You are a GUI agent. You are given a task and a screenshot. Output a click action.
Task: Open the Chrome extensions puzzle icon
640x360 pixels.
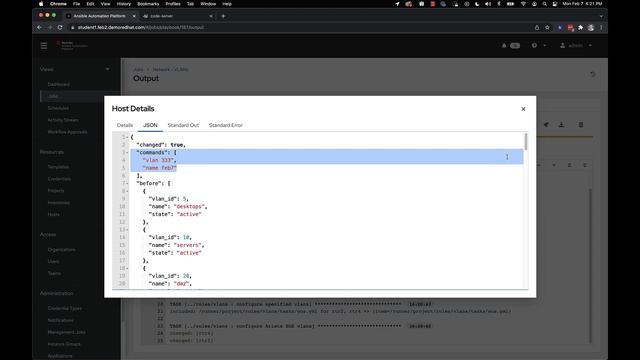pyautogui.click(x=580, y=27)
